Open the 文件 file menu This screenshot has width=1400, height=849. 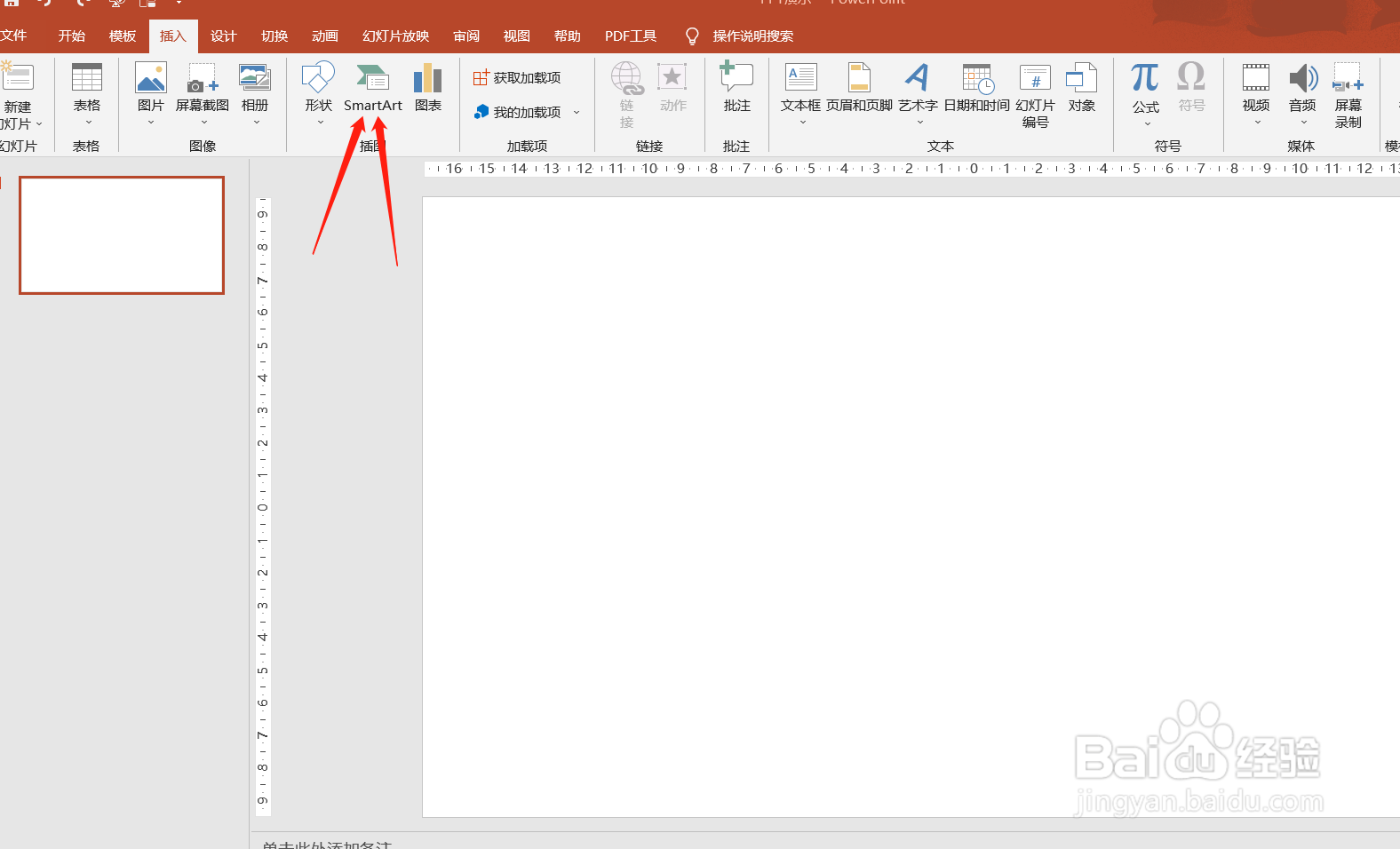tap(13, 36)
